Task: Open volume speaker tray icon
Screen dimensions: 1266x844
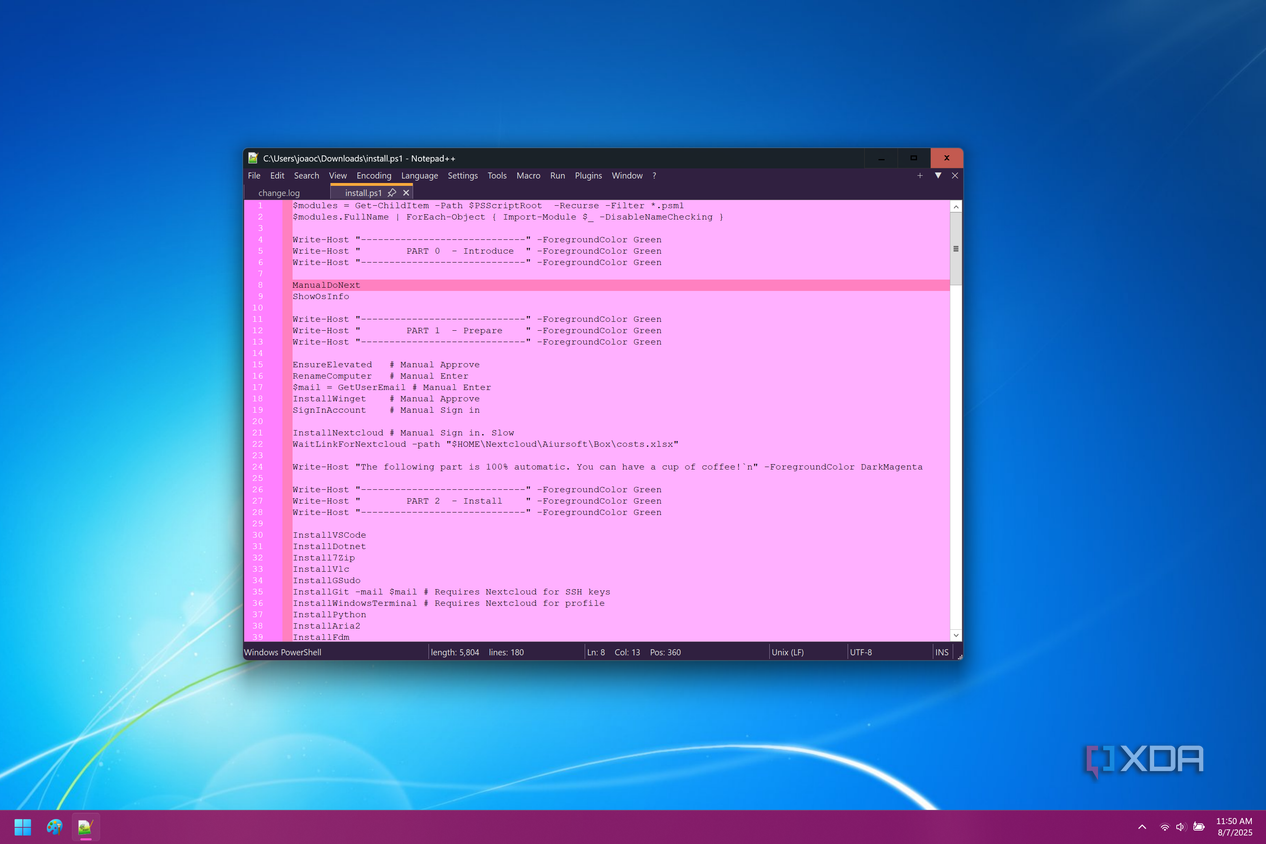Action: pos(1181,827)
